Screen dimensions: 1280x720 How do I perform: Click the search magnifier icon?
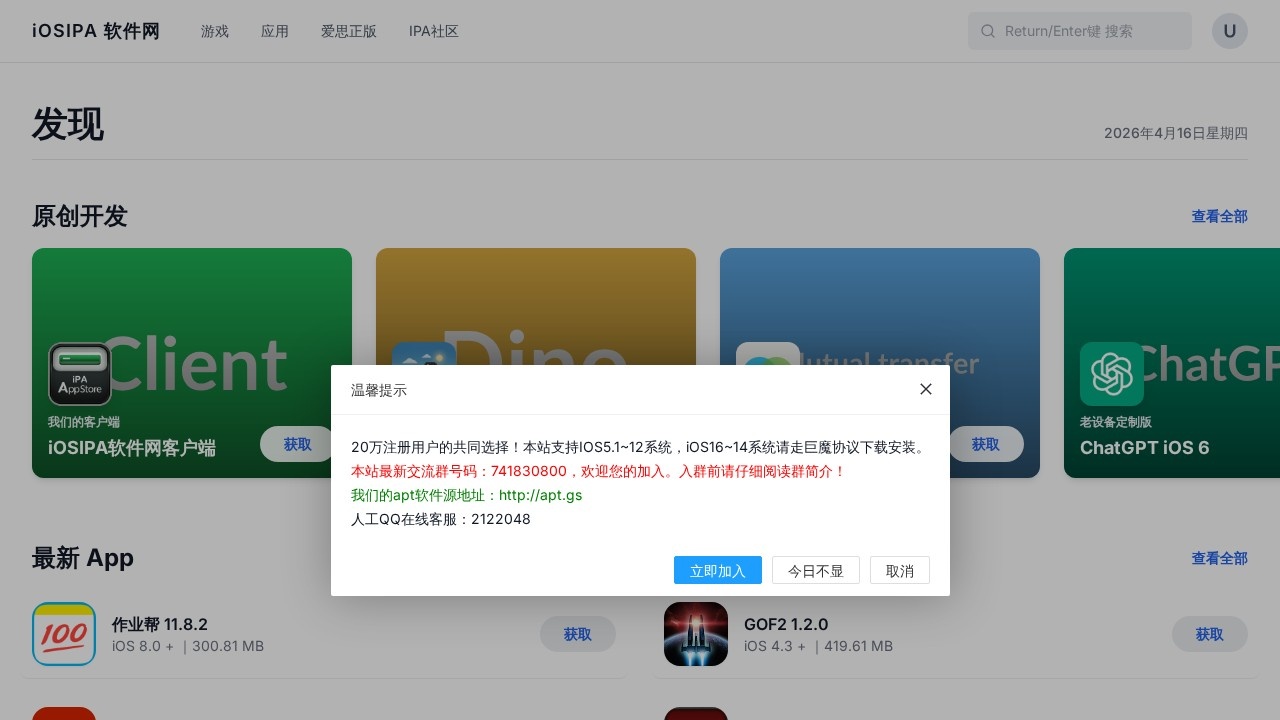(988, 31)
